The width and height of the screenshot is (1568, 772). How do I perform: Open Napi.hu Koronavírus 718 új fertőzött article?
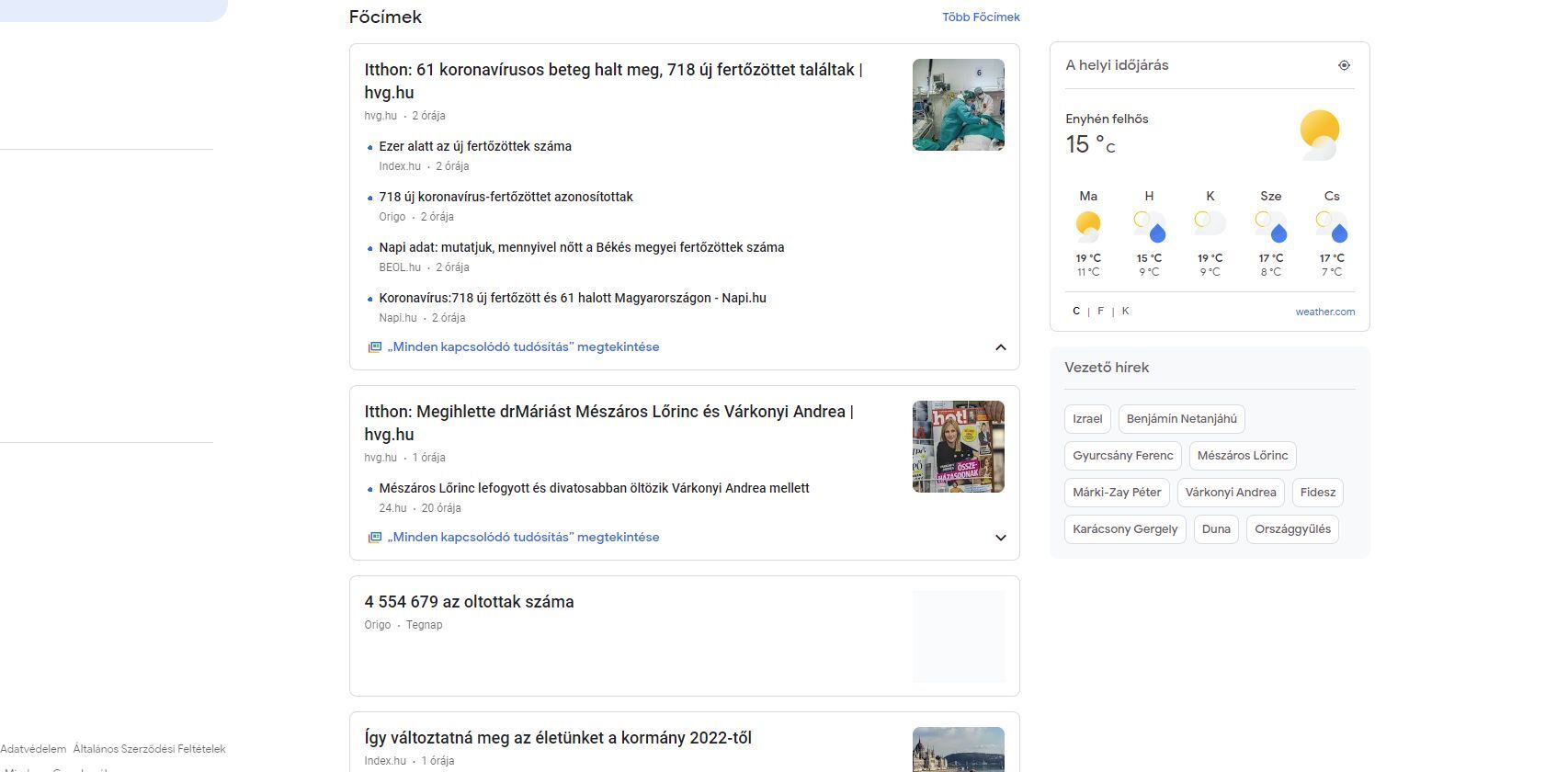[573, 298]
